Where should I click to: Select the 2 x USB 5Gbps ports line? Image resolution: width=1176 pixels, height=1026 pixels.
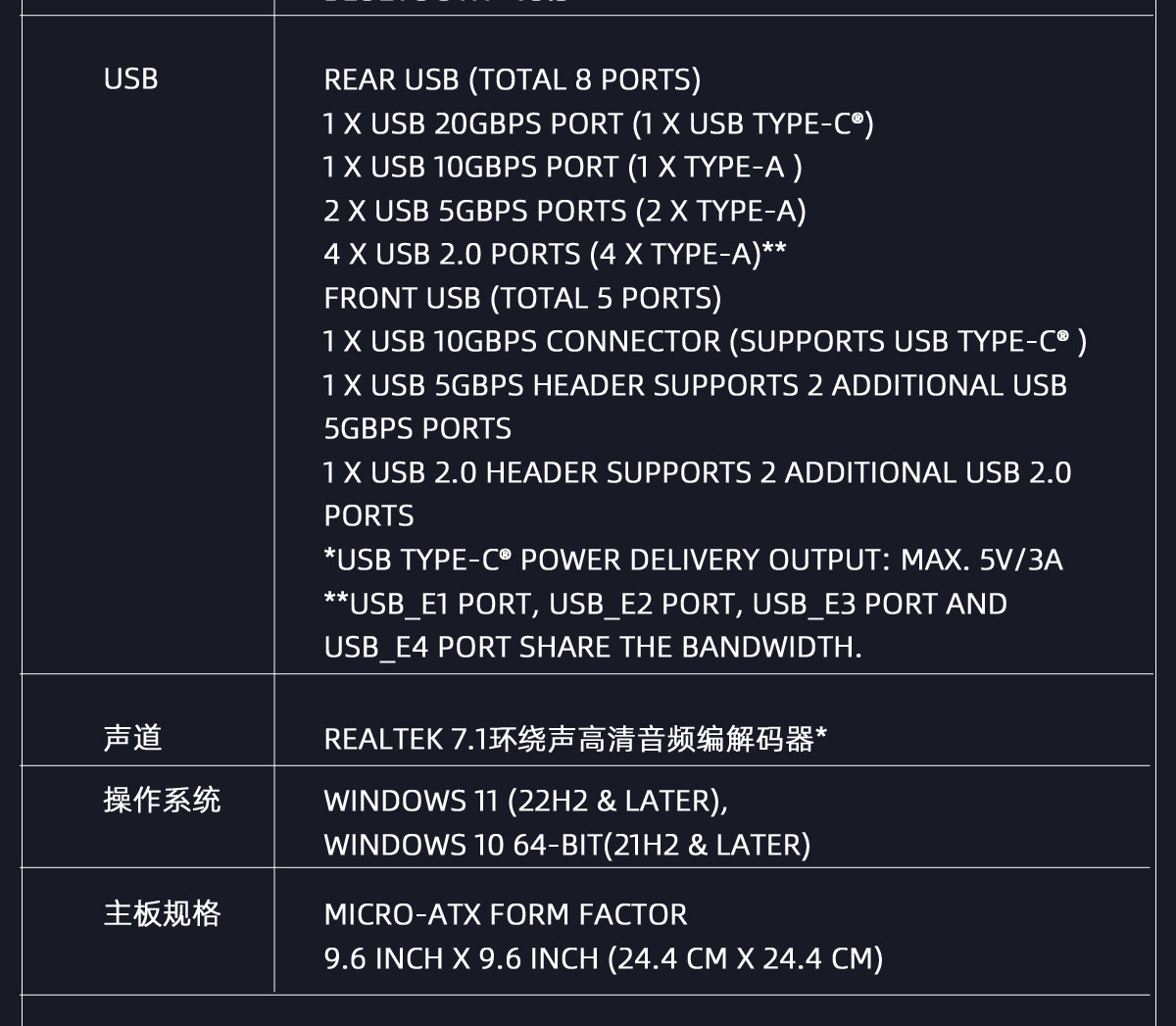tap(564, 211)
